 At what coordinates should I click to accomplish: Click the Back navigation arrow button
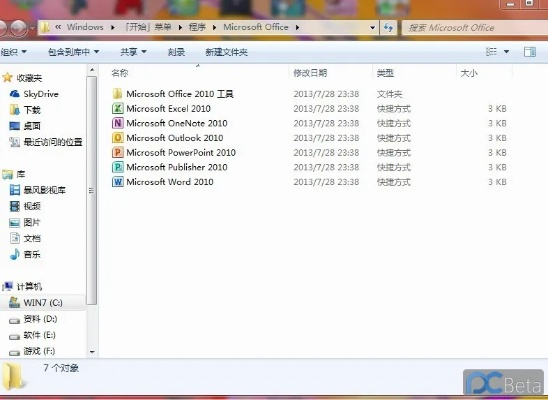coord(1,28)
